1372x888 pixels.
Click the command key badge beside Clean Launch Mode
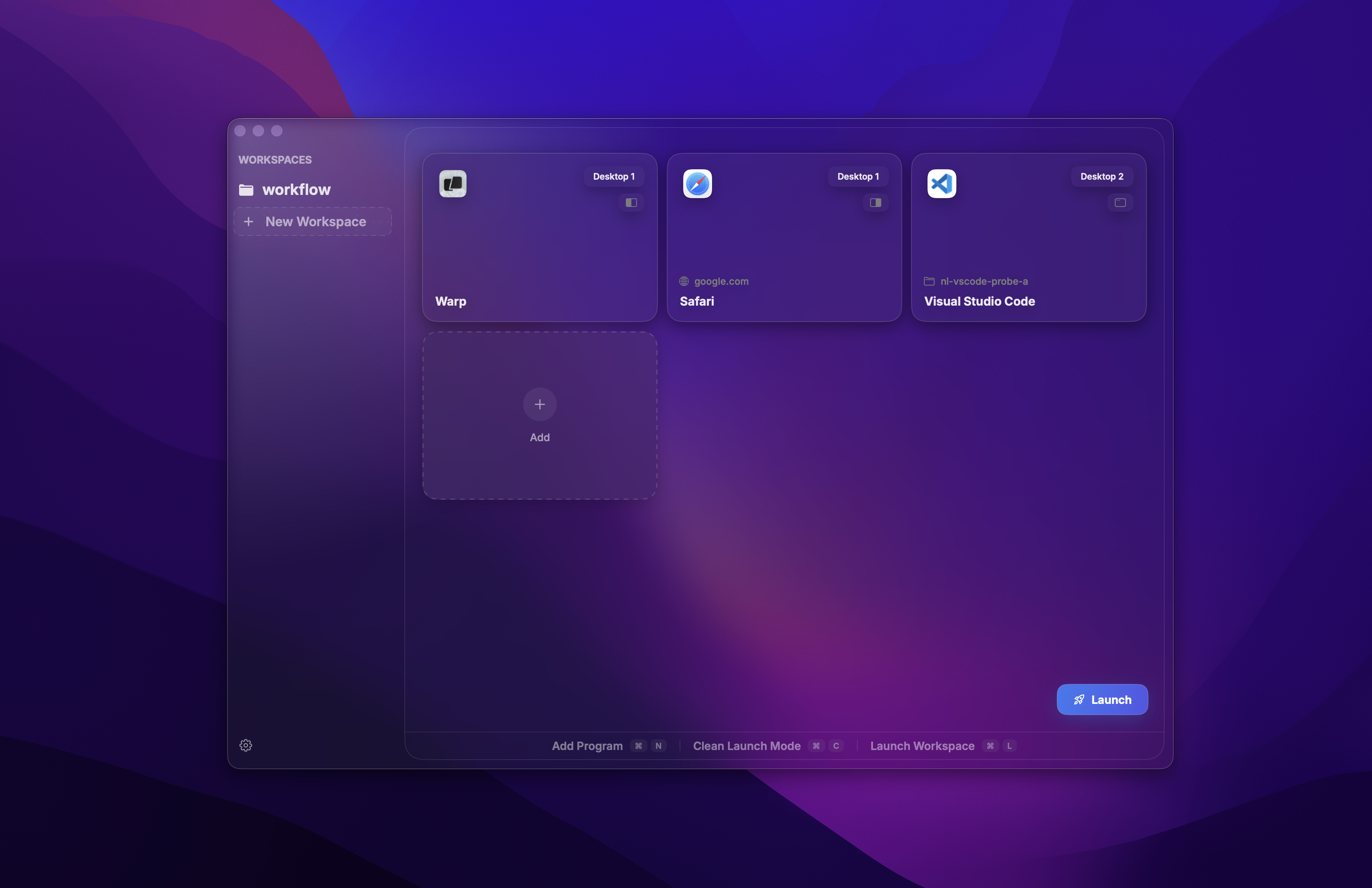pos(816,746)
